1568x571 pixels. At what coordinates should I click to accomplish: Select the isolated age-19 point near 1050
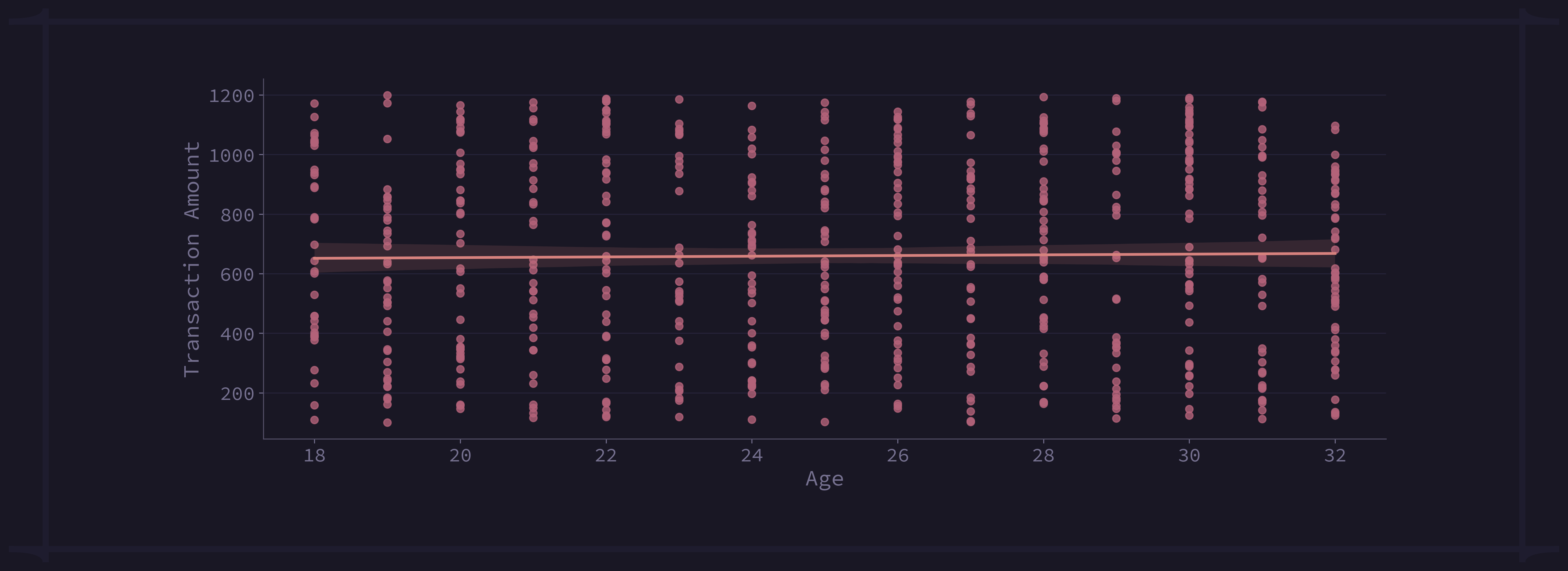387,139
